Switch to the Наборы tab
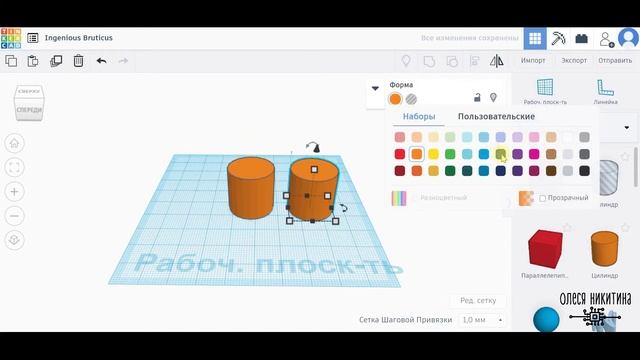640x360 pixels. (419, 117)
